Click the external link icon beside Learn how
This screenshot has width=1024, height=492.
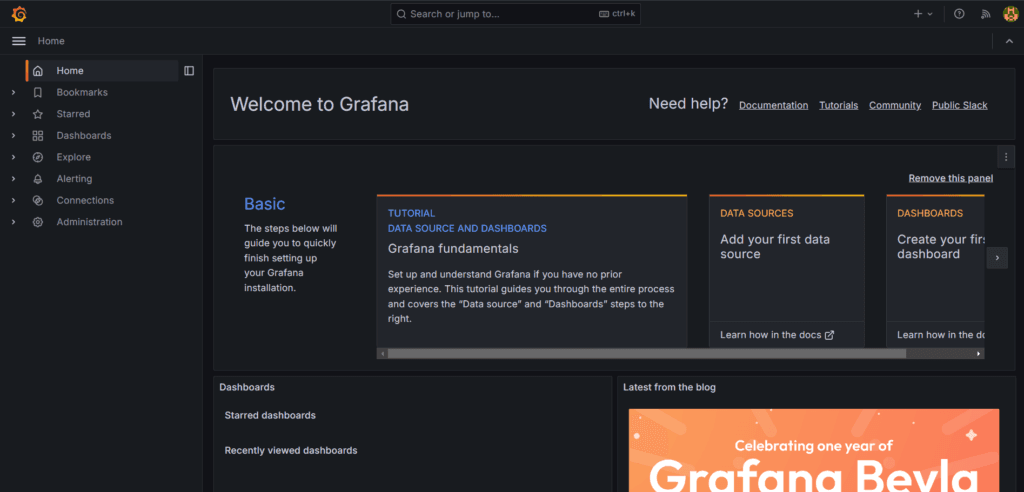[x=829, y=335]
